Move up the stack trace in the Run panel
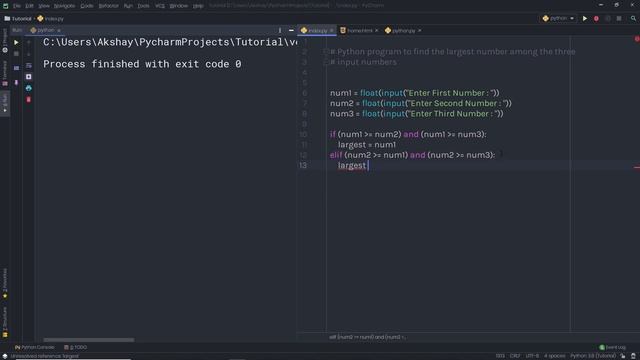Viewport: 640px width, 360px height. [x=29, y=42]
